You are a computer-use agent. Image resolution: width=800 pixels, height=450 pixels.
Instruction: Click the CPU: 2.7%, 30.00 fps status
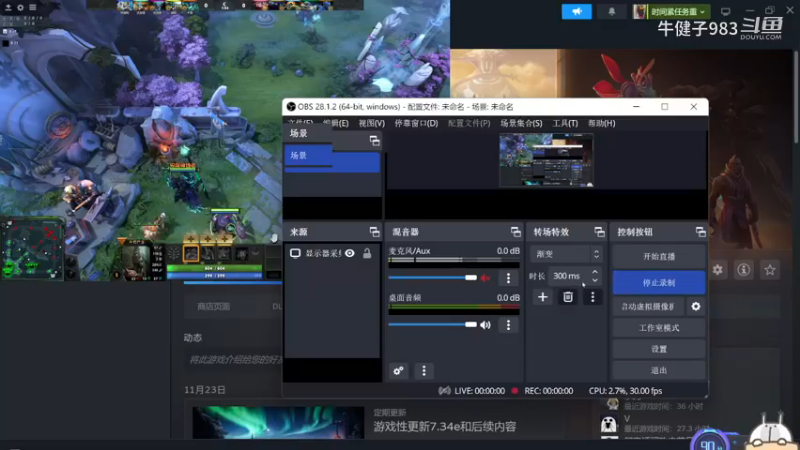[x=625, y=391]
